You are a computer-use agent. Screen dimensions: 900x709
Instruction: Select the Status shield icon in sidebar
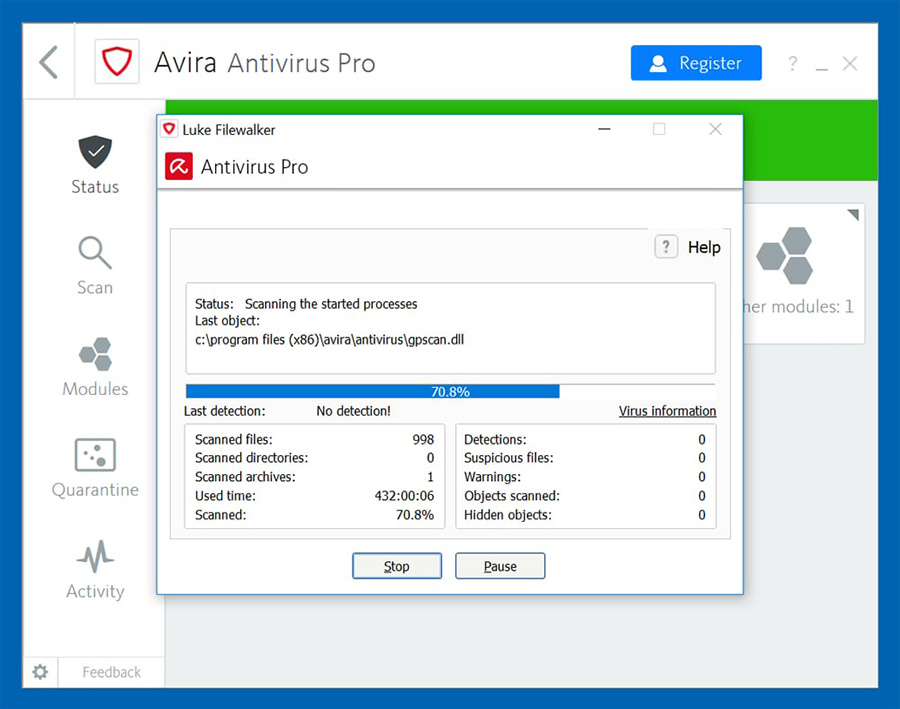click(94, 152)
